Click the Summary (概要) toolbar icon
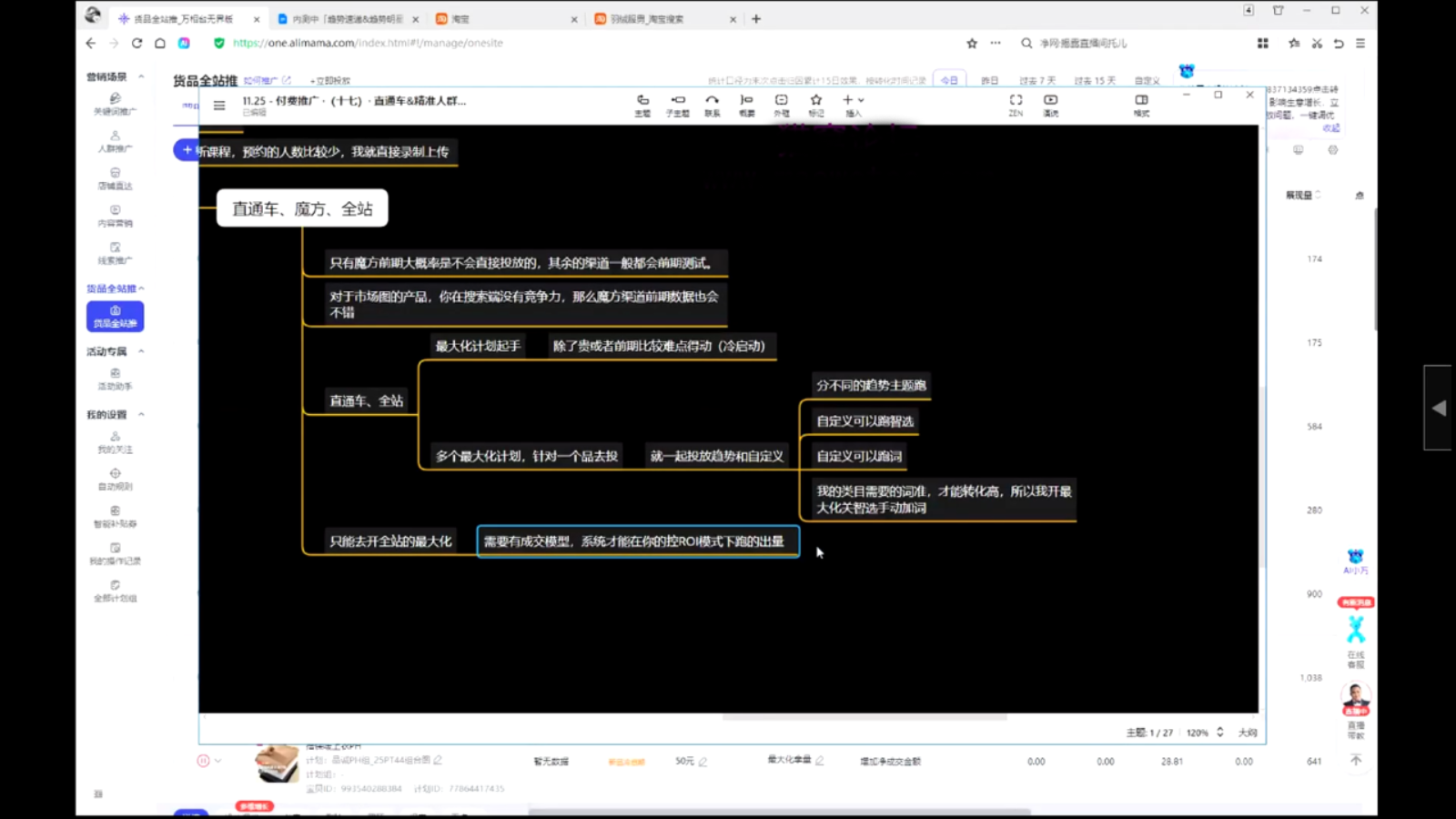Screen dimensions: 1456x819 click(x=746, y=104)
